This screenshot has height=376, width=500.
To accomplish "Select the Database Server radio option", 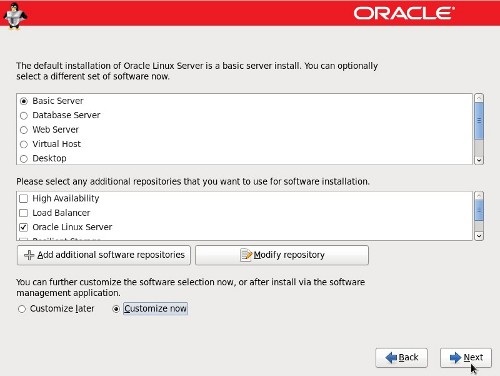I will [x=24, y=116].
